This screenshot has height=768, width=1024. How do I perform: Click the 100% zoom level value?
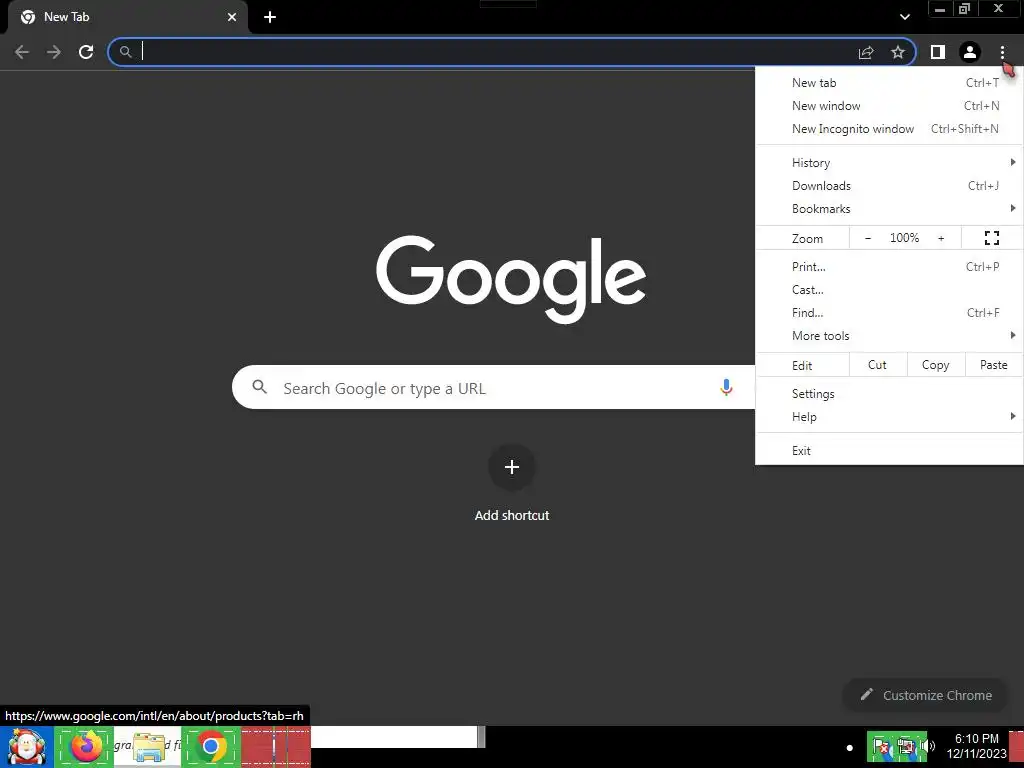tap(904, 238)
